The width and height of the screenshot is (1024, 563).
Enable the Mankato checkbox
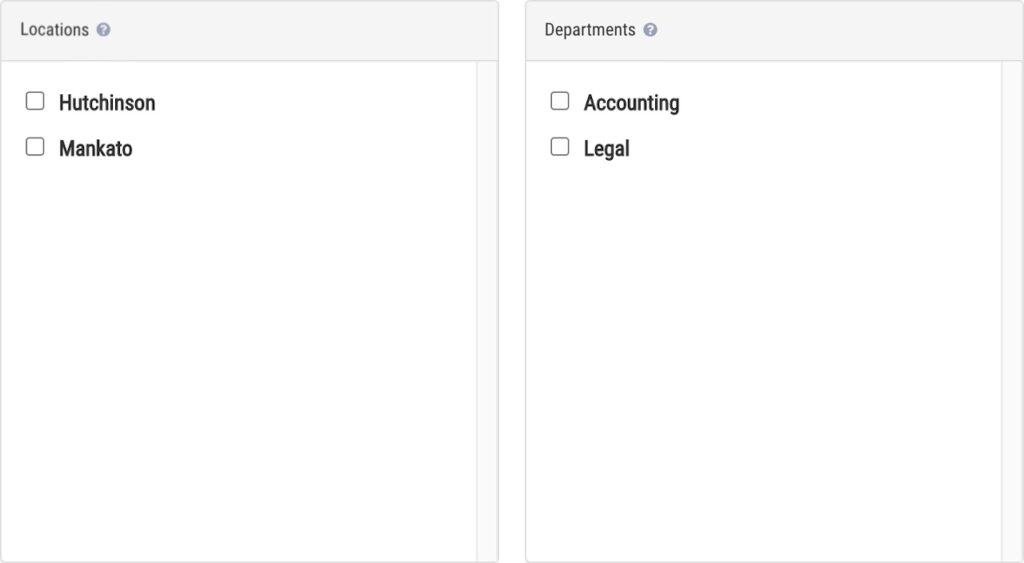click(x=35, y=147)
